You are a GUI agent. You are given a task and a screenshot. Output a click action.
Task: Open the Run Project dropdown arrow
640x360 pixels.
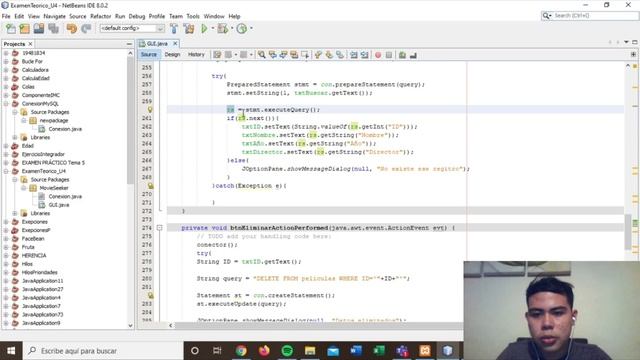pyautogui.click(x=213, y=29)
